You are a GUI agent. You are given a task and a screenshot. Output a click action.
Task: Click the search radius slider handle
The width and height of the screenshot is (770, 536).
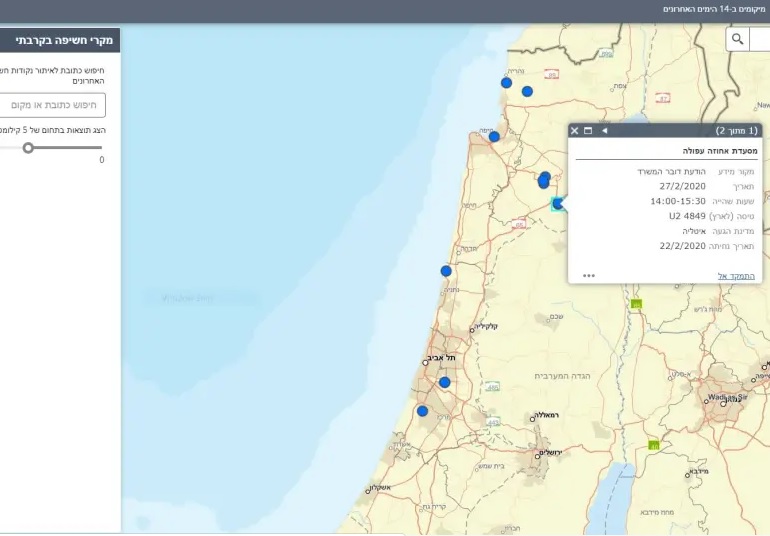pos(28,148)
